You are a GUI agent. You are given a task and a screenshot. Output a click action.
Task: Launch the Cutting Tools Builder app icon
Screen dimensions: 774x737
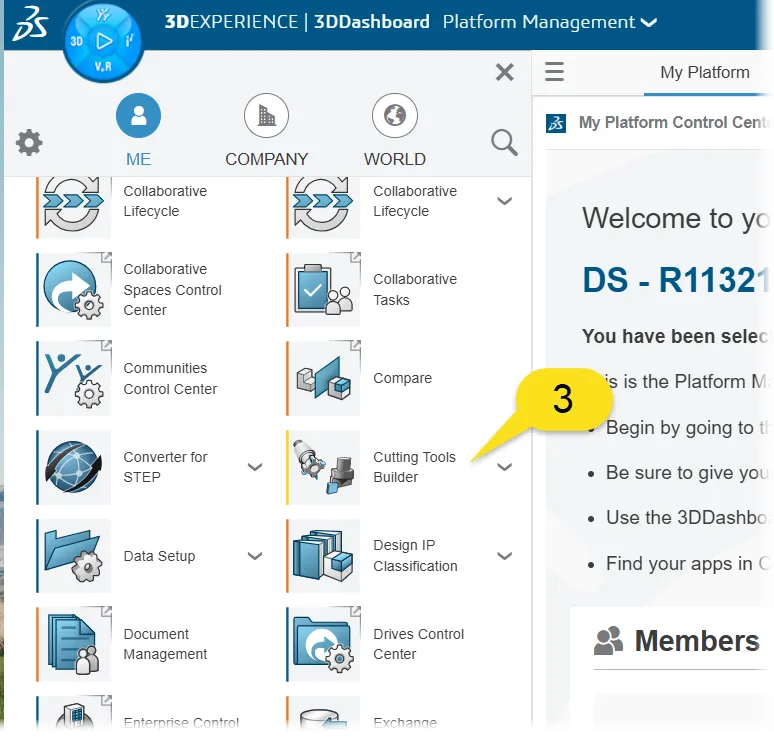(325, 467)
